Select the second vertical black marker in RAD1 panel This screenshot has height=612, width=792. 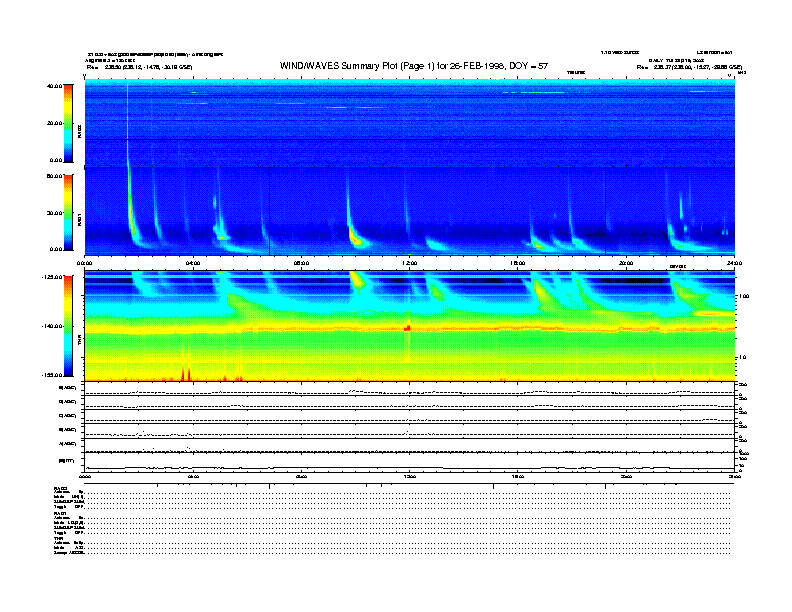(606, 211)
